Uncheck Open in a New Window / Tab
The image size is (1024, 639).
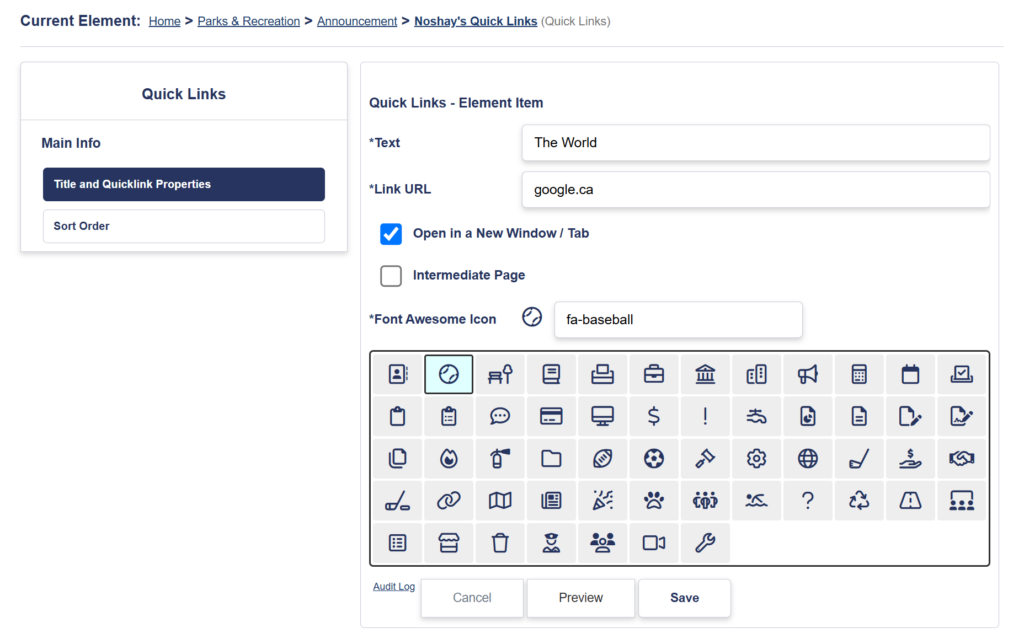click(391, 234)
